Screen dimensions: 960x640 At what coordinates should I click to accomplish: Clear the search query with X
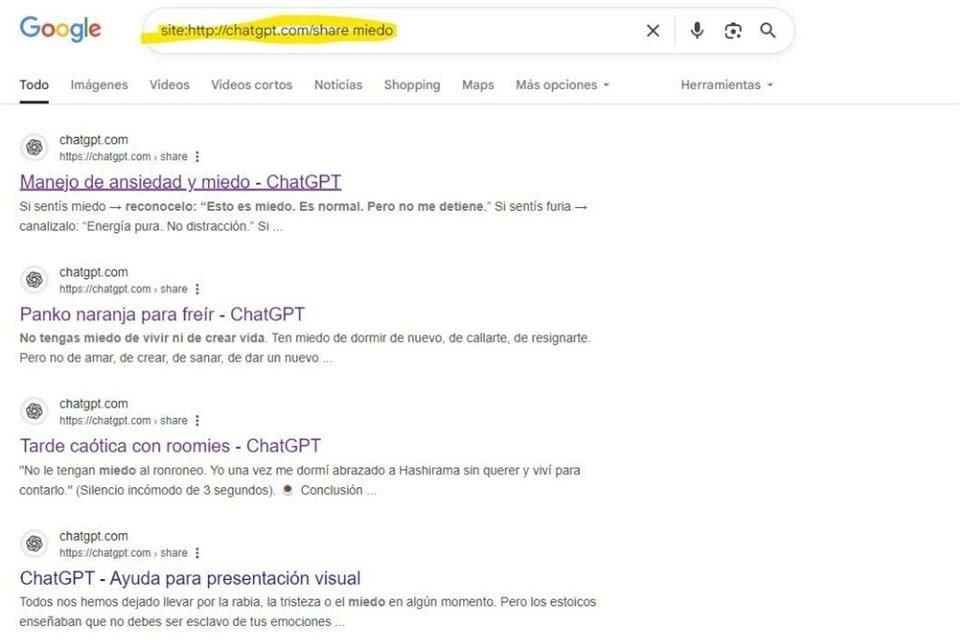(653, 30)
